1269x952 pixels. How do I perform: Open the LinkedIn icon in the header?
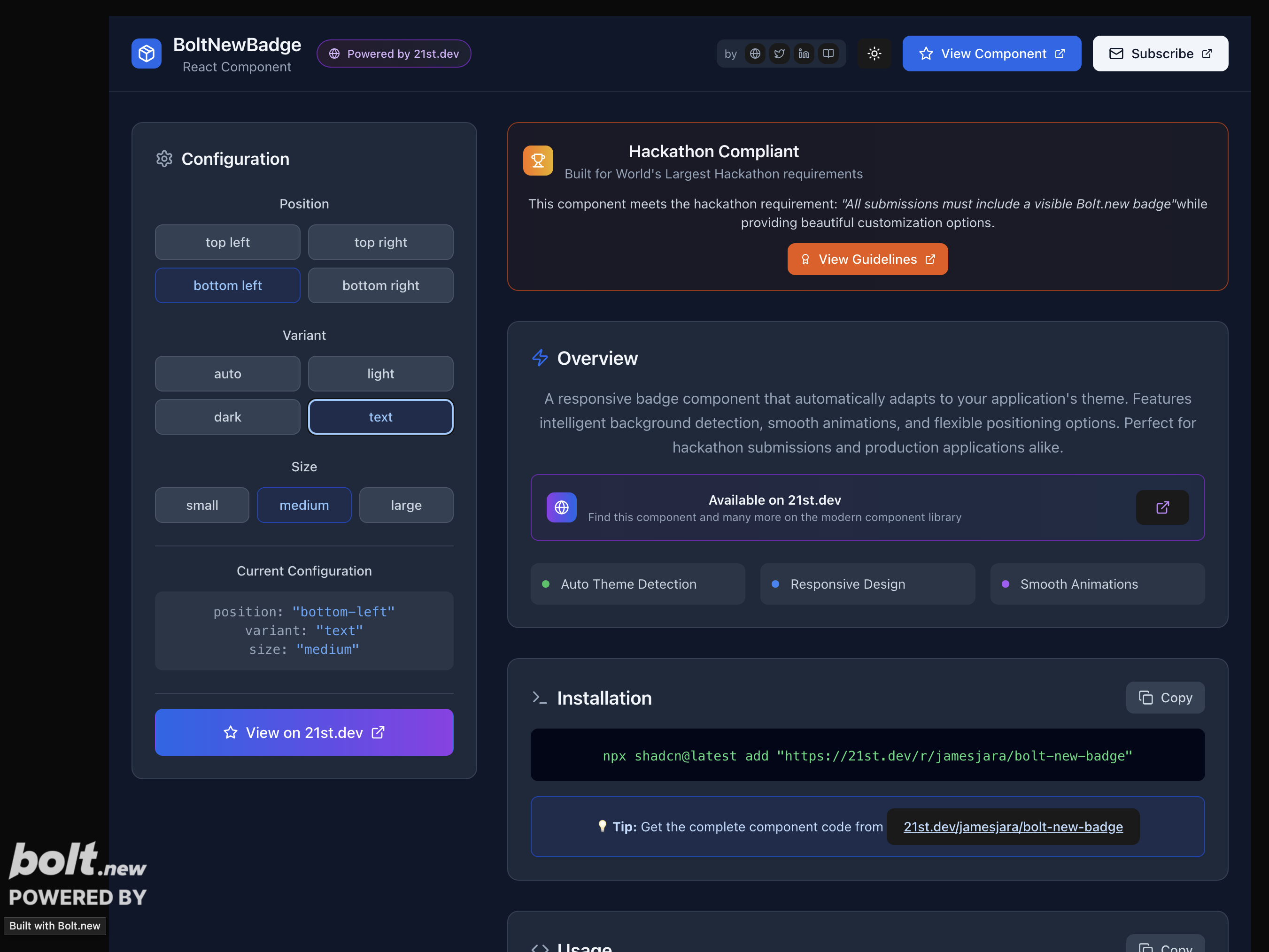point(804,54)
